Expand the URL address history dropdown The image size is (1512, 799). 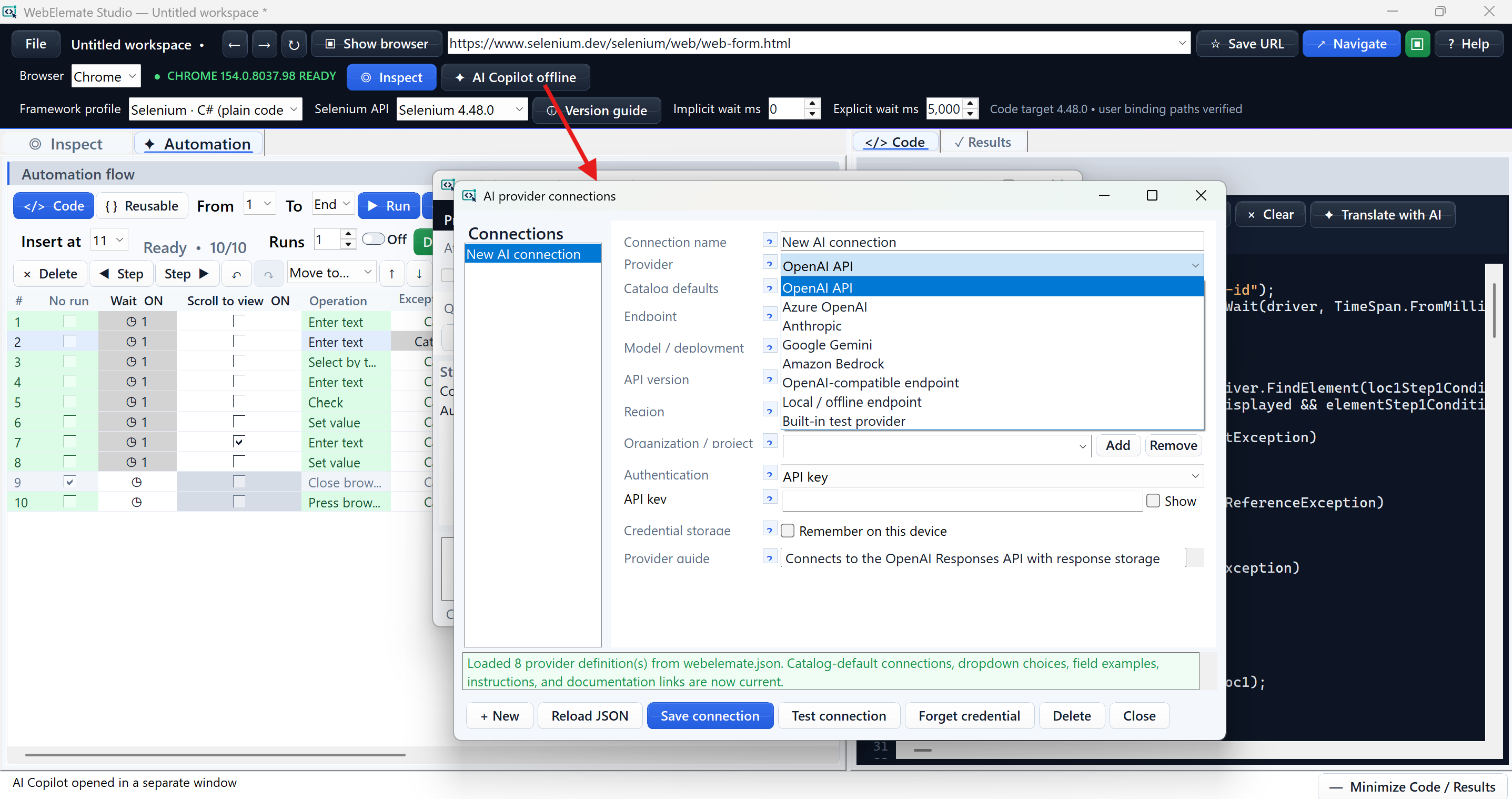(1182, 44)
